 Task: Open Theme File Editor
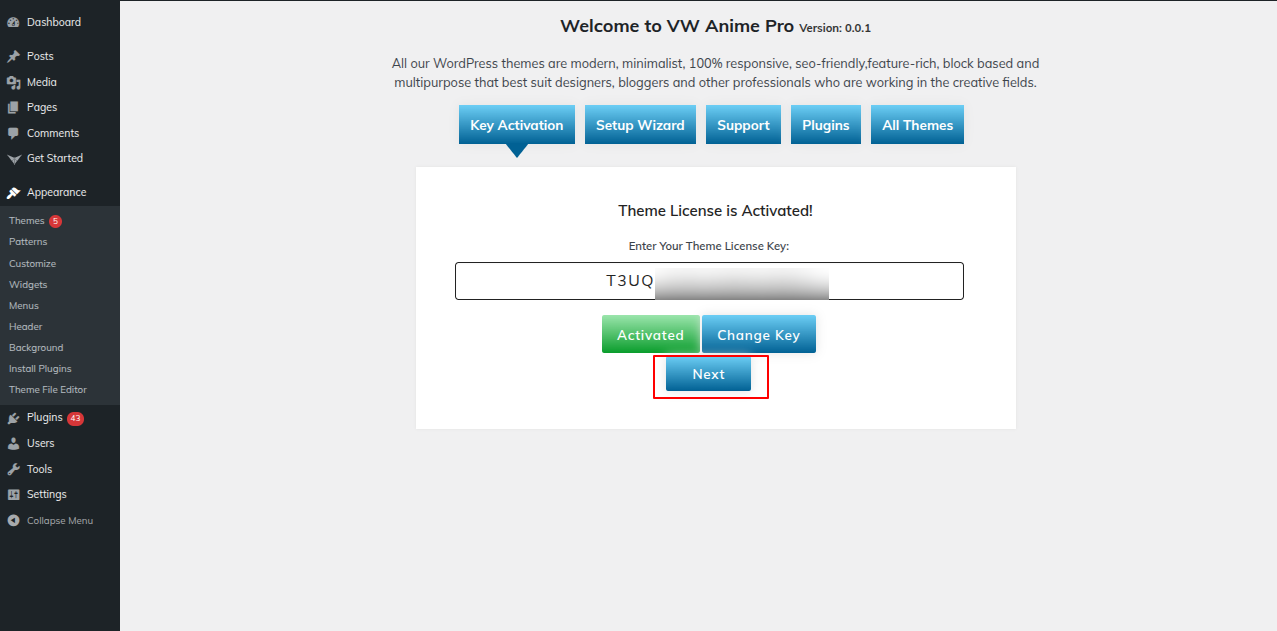click(48, 390)
